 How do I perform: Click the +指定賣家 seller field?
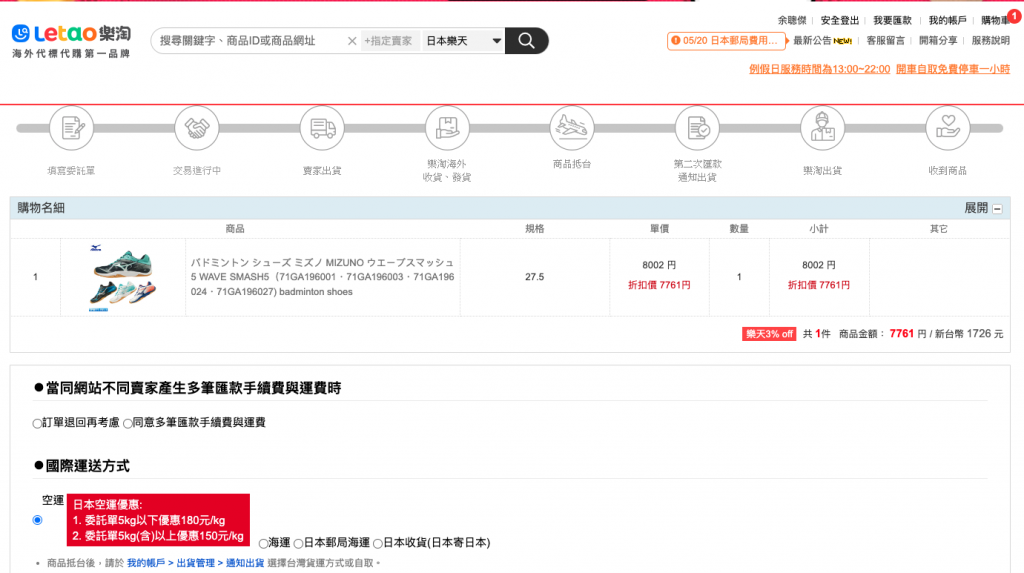click(x=390, y=41)
